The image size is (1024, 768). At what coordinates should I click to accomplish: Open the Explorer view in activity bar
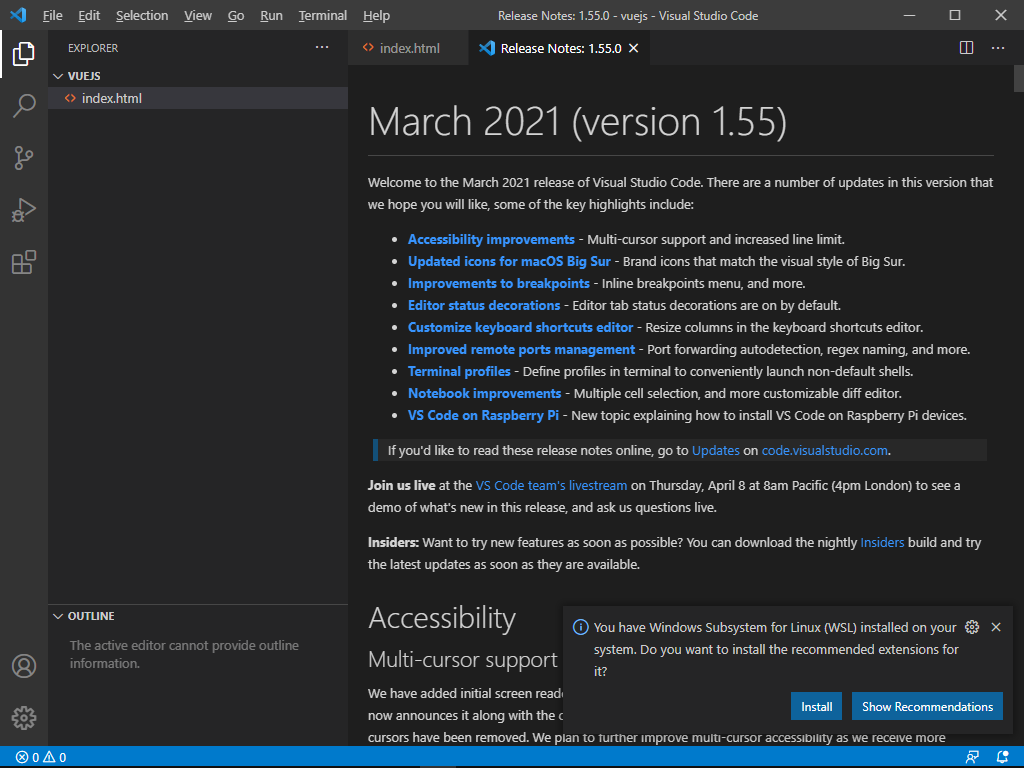pyautogui.click(x=24, y=54)
